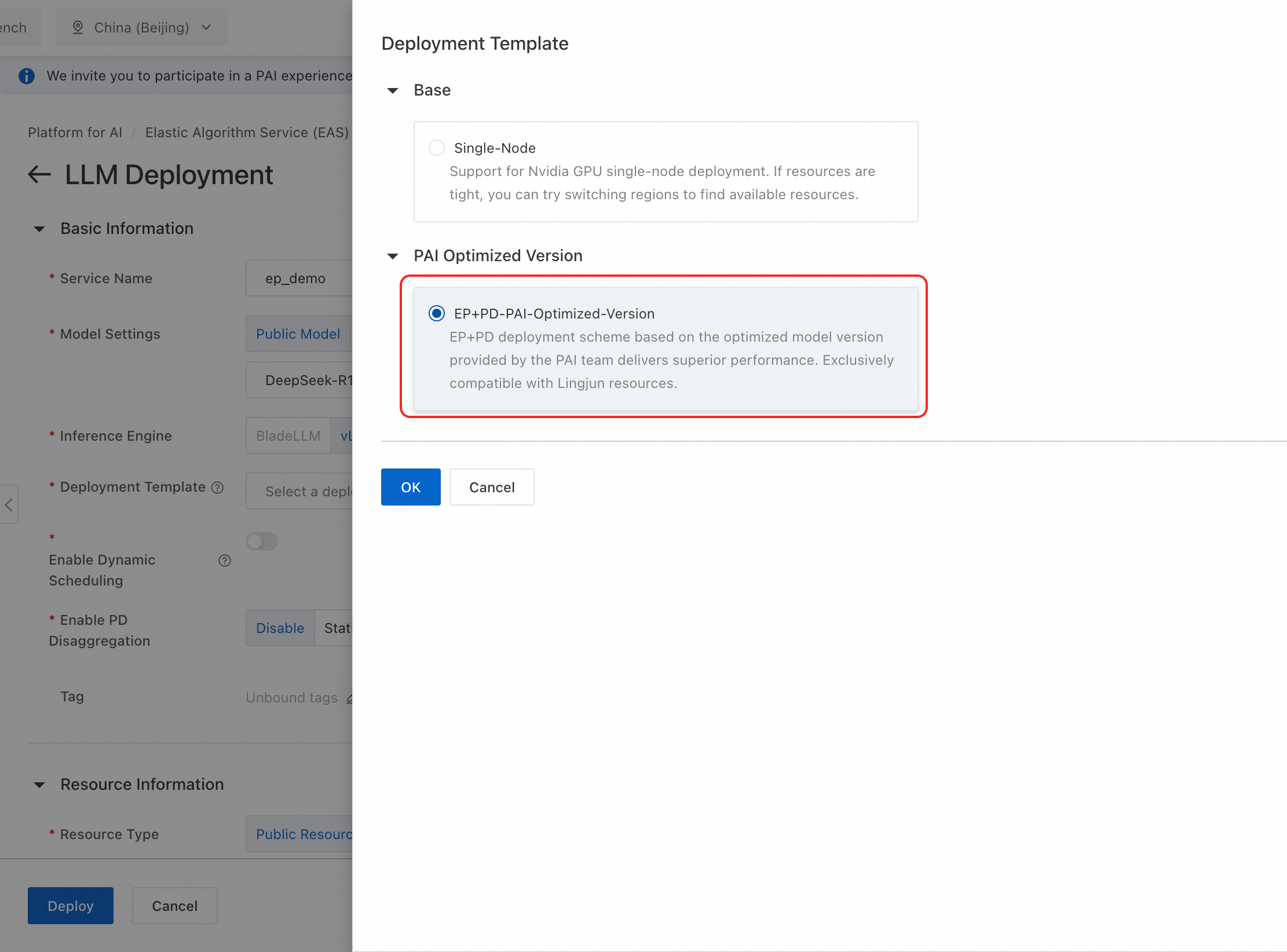Screen dimensions: 1287x952
Task: Click the blue info icon in banner
Action: 27,76
